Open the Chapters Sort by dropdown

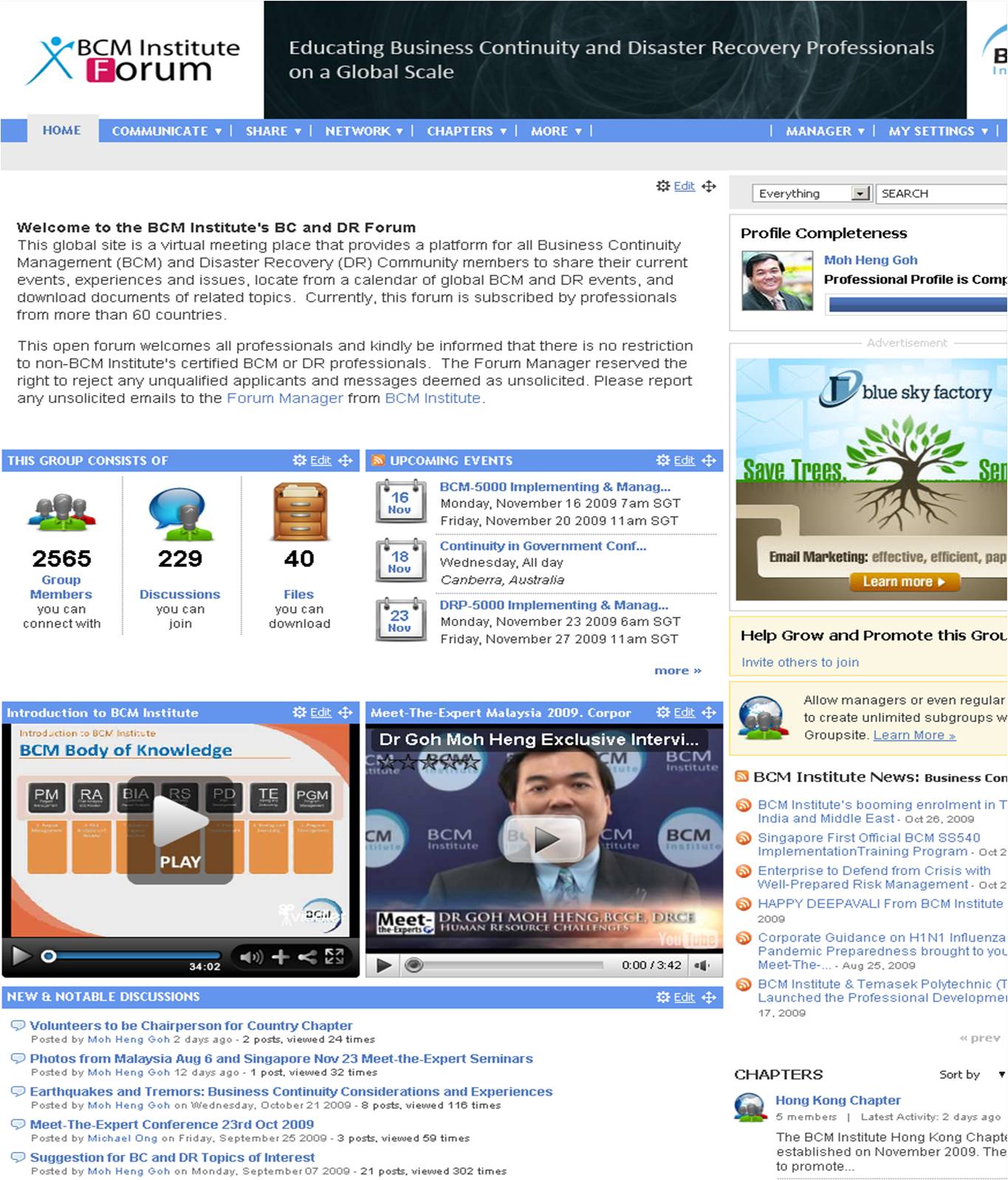point(1002,1074)
